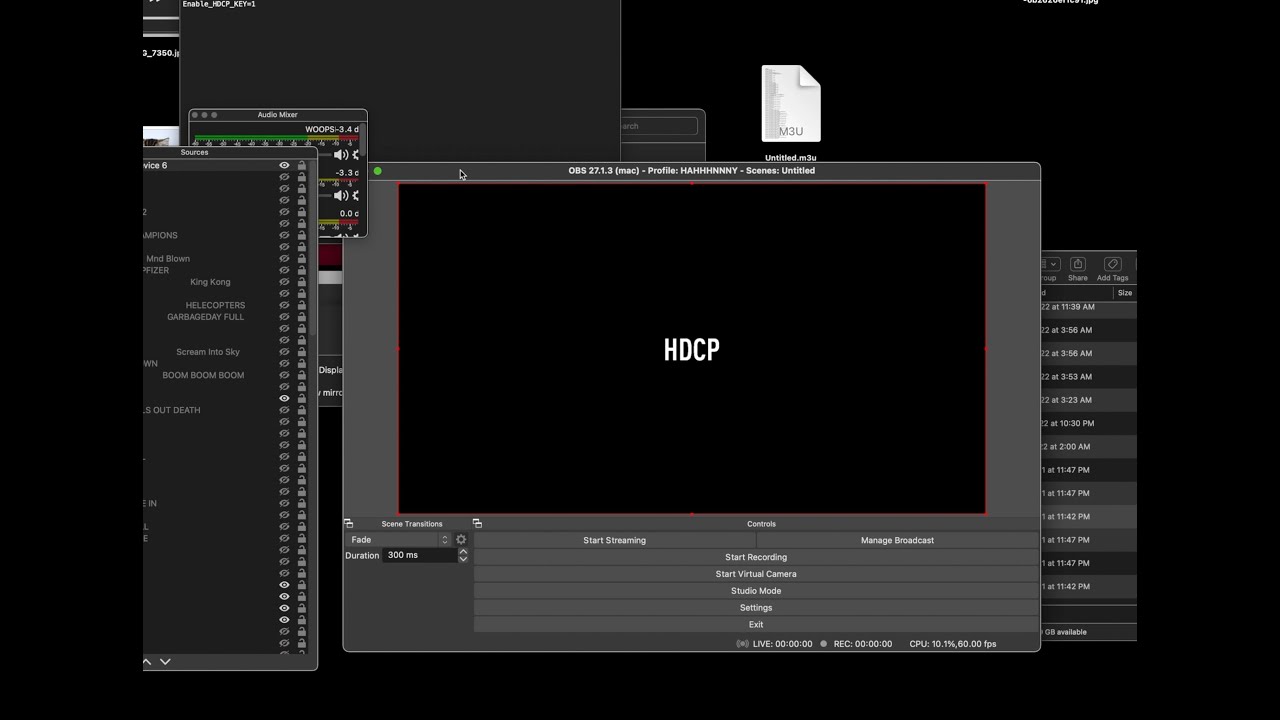
Task: Click the CPU 10.1%, 60.00 fps status text
Action: (953, 644)
